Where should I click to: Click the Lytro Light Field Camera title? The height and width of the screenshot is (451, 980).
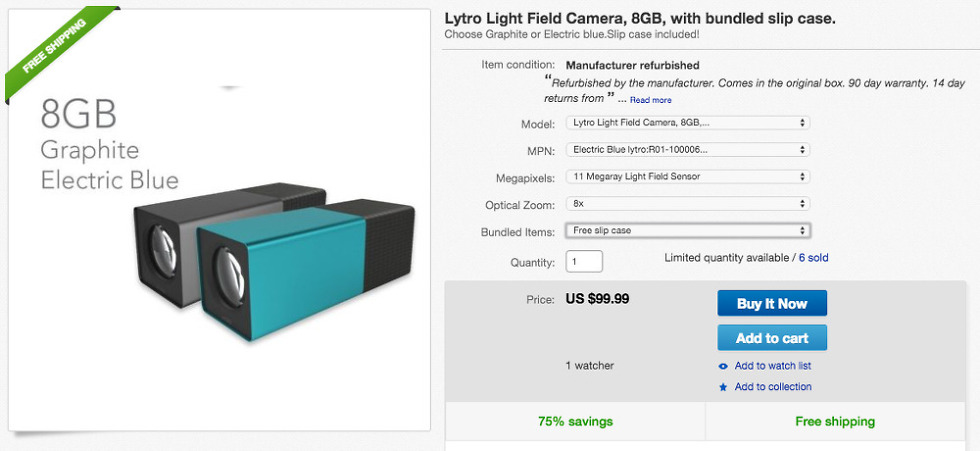point(640,19)
